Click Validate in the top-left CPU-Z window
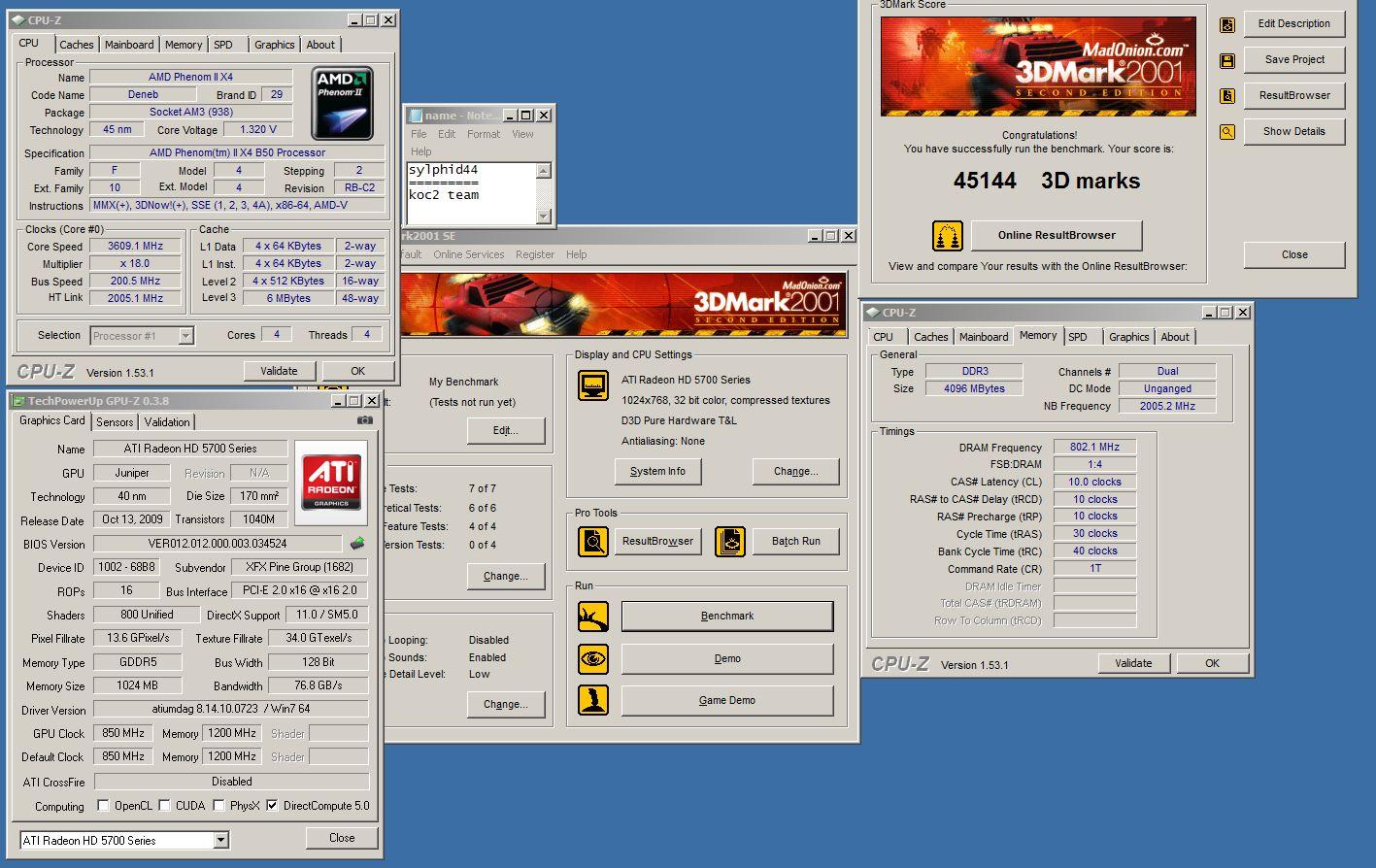 (x=279, y=371)
